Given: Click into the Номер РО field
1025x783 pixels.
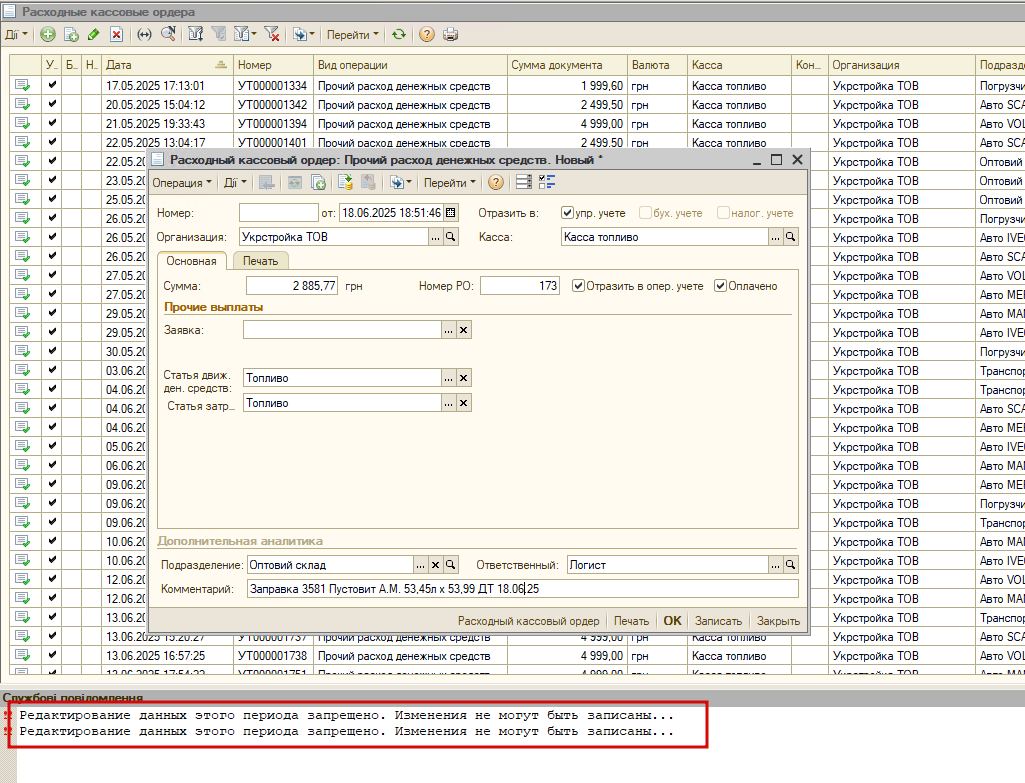Looking at the screenshot, I should [520, 286].
